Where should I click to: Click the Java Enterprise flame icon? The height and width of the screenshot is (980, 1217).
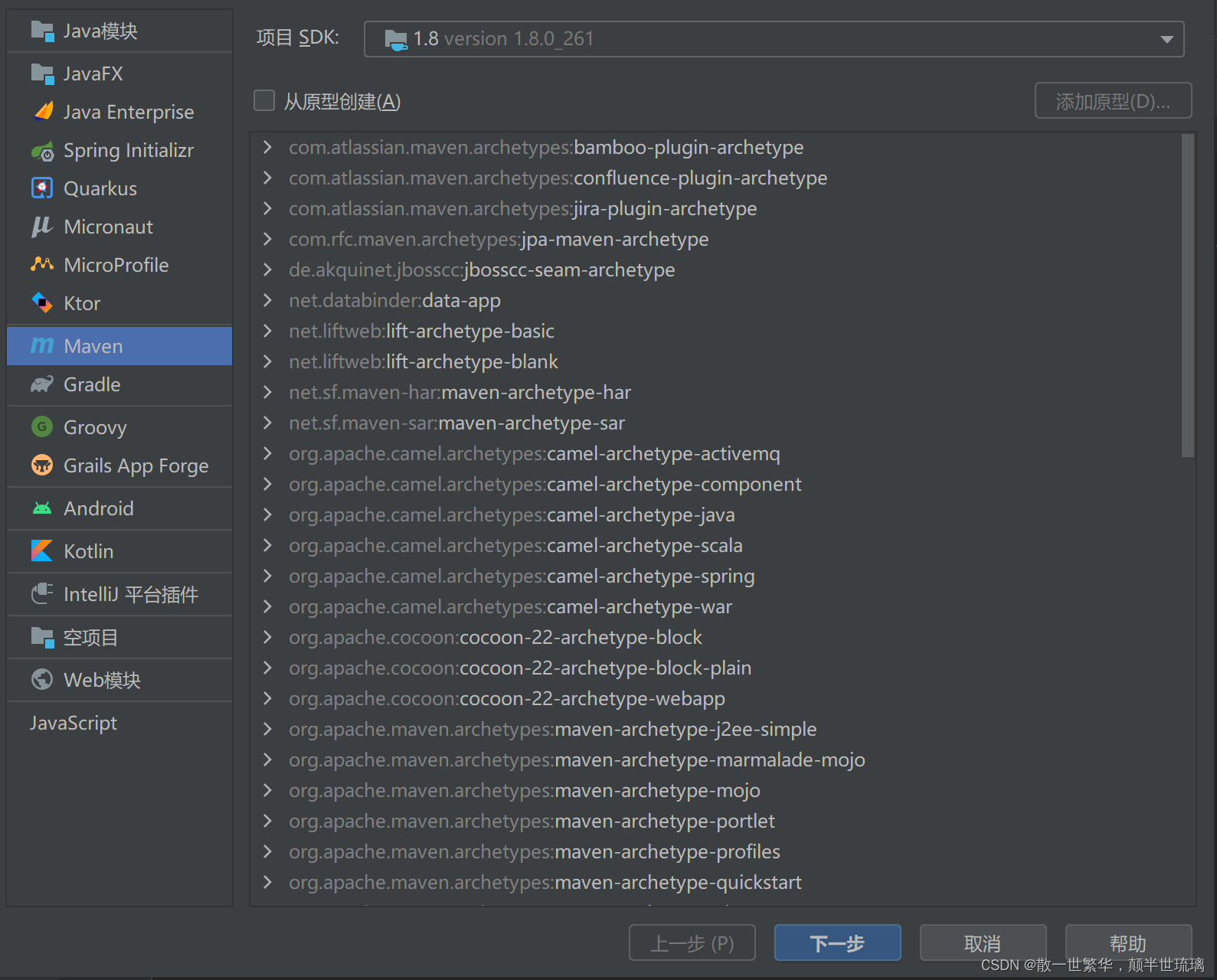coord(43,112)
